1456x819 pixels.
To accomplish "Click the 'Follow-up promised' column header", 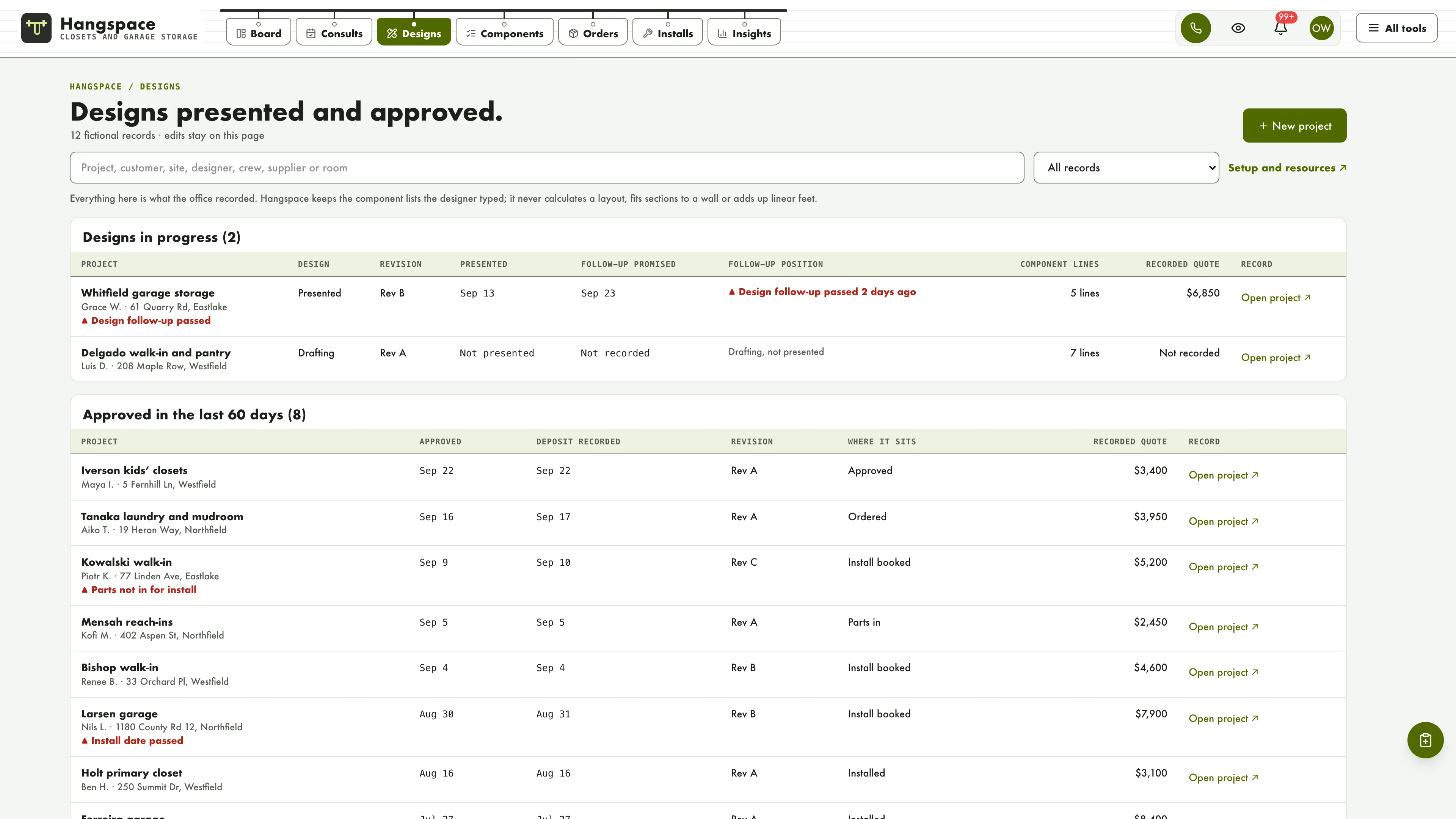I will coord(628,264).
